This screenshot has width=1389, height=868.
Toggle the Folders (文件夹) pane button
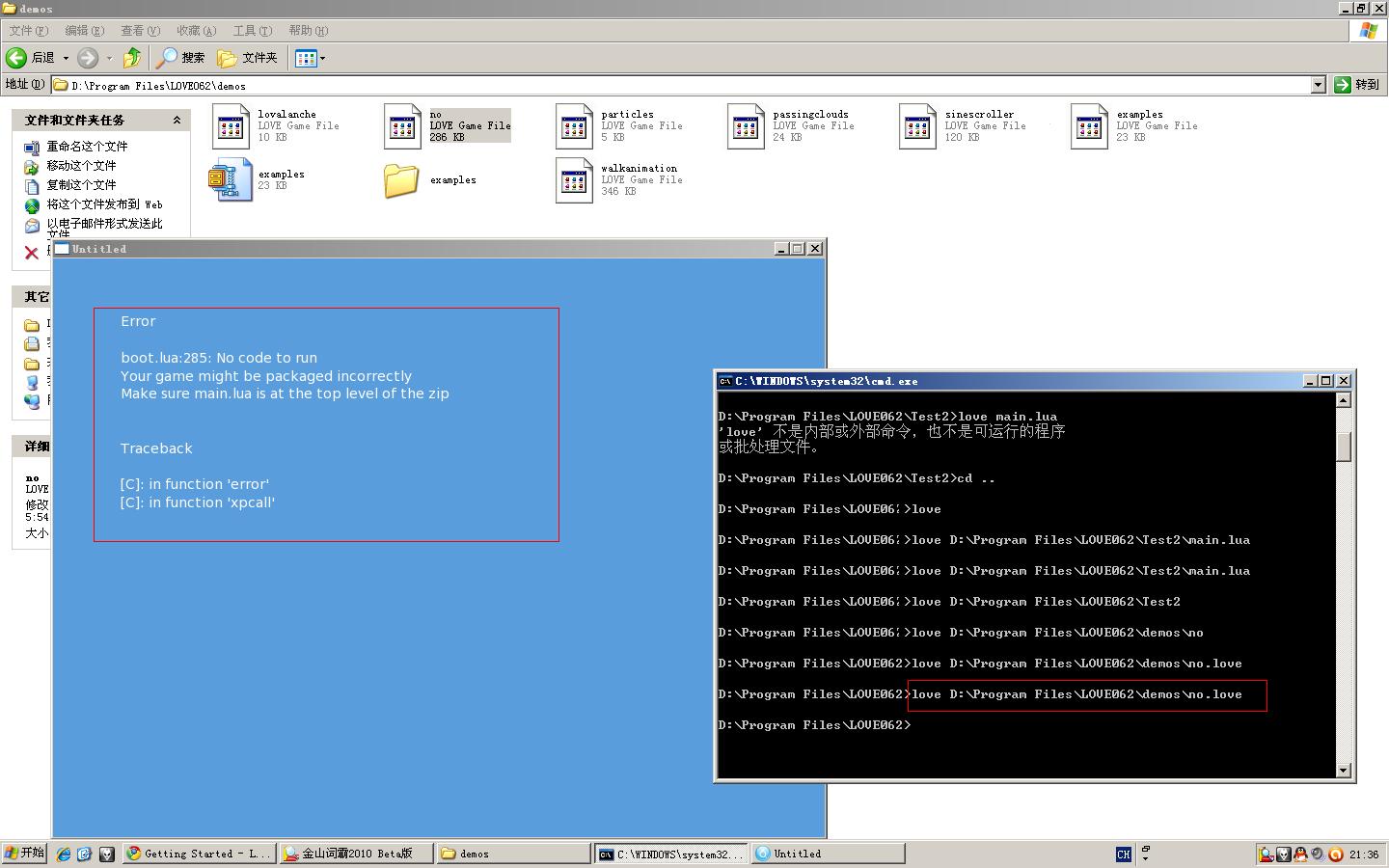point(248,58)
